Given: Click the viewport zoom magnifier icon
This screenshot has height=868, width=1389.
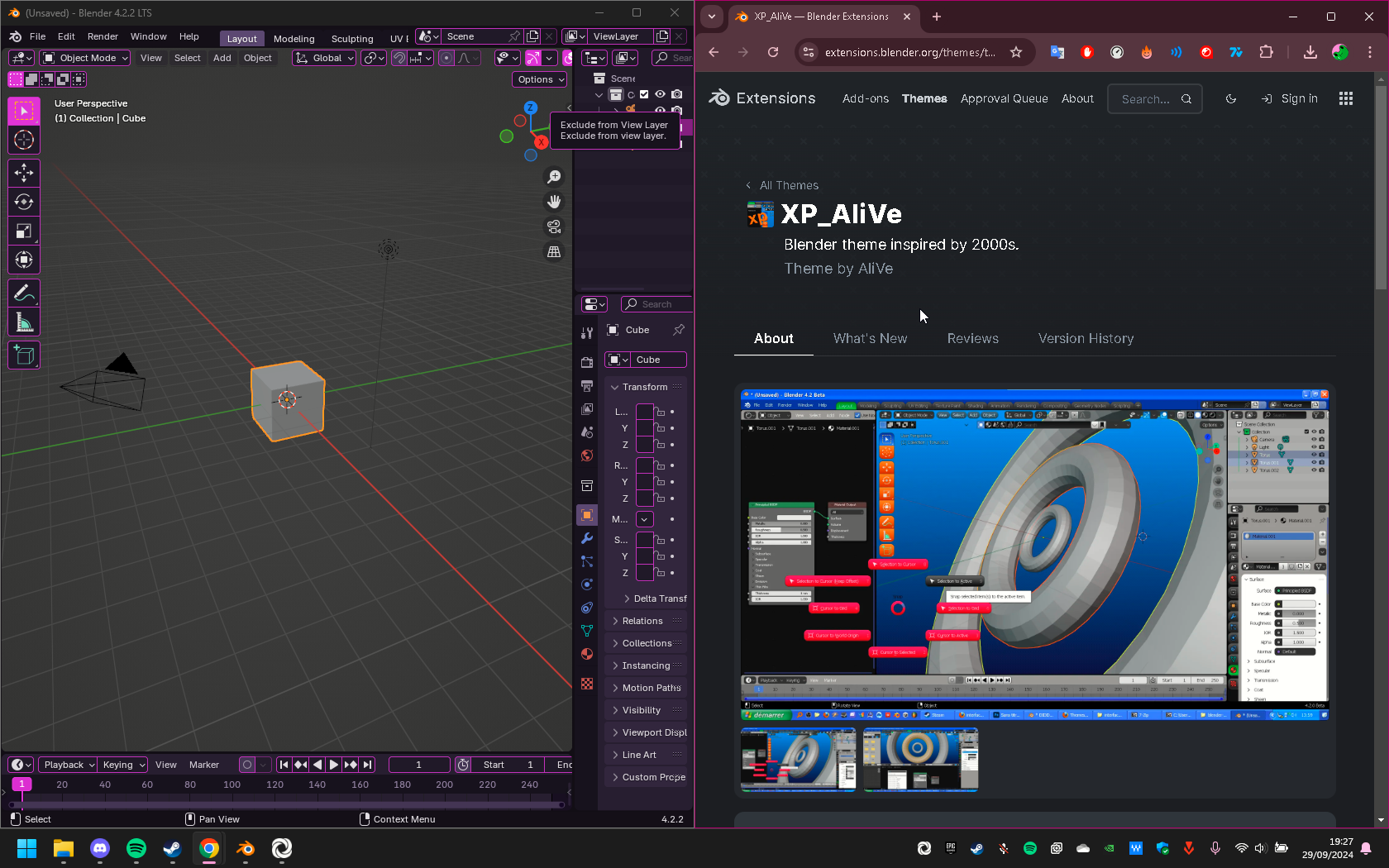Looking at the screenshot, I should 554,177.
